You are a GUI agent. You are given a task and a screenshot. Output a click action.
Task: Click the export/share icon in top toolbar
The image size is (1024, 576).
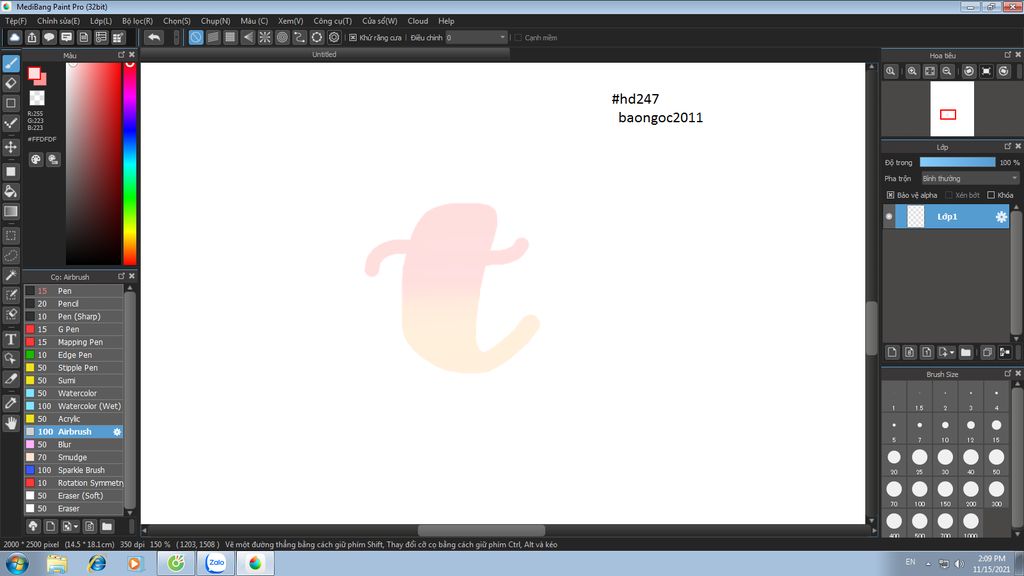point(32,37)
